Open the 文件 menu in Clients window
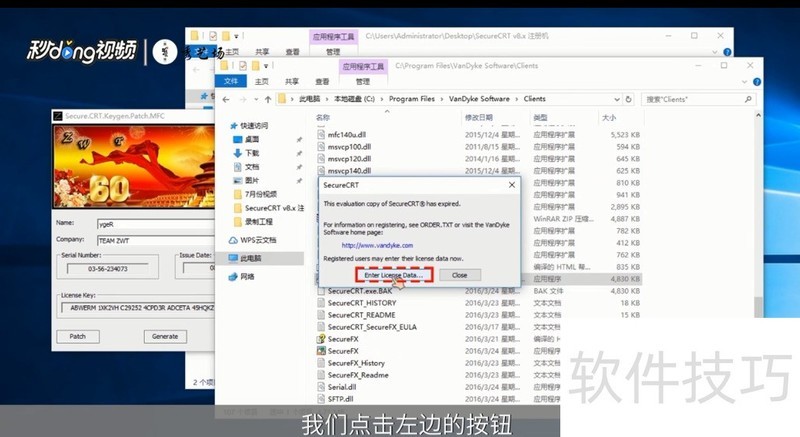Screen dimensions: 800x437 pos(231,81)
